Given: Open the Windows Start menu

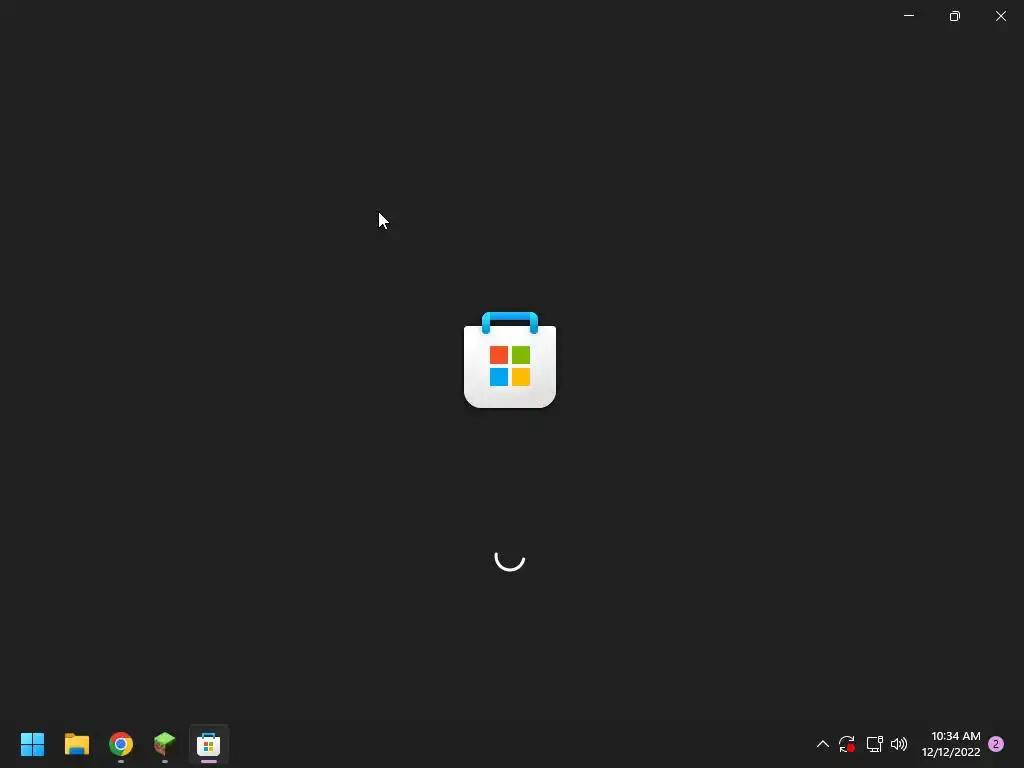Looking at the screenshot, I should click(x=32, y=744).
